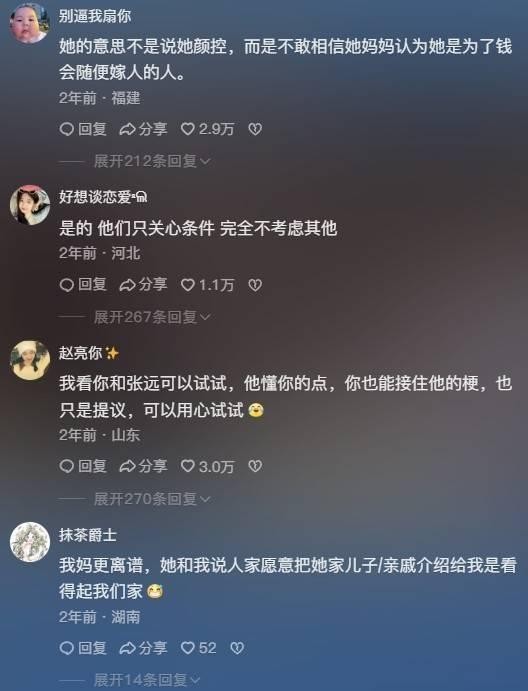
Task: Expand 270 replies
Action: (152, 499)
